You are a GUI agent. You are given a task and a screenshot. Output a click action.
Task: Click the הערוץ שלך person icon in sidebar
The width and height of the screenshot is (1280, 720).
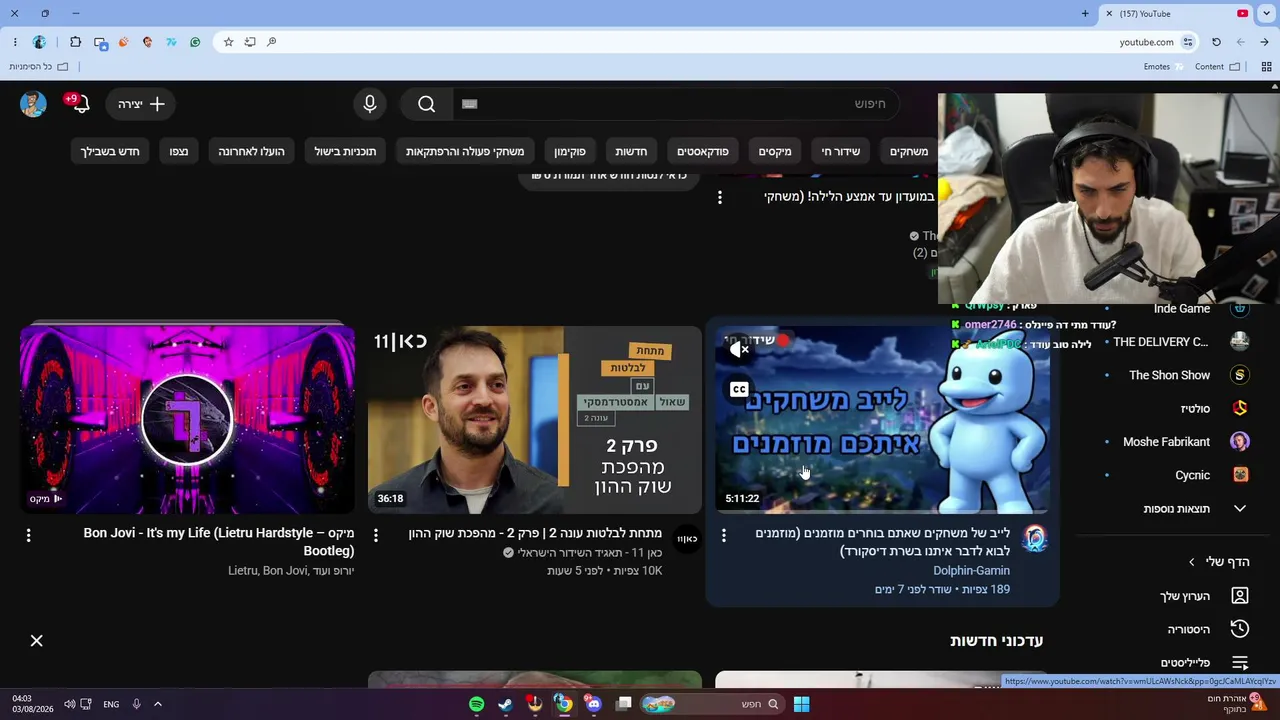click(x=1240, y=596)
